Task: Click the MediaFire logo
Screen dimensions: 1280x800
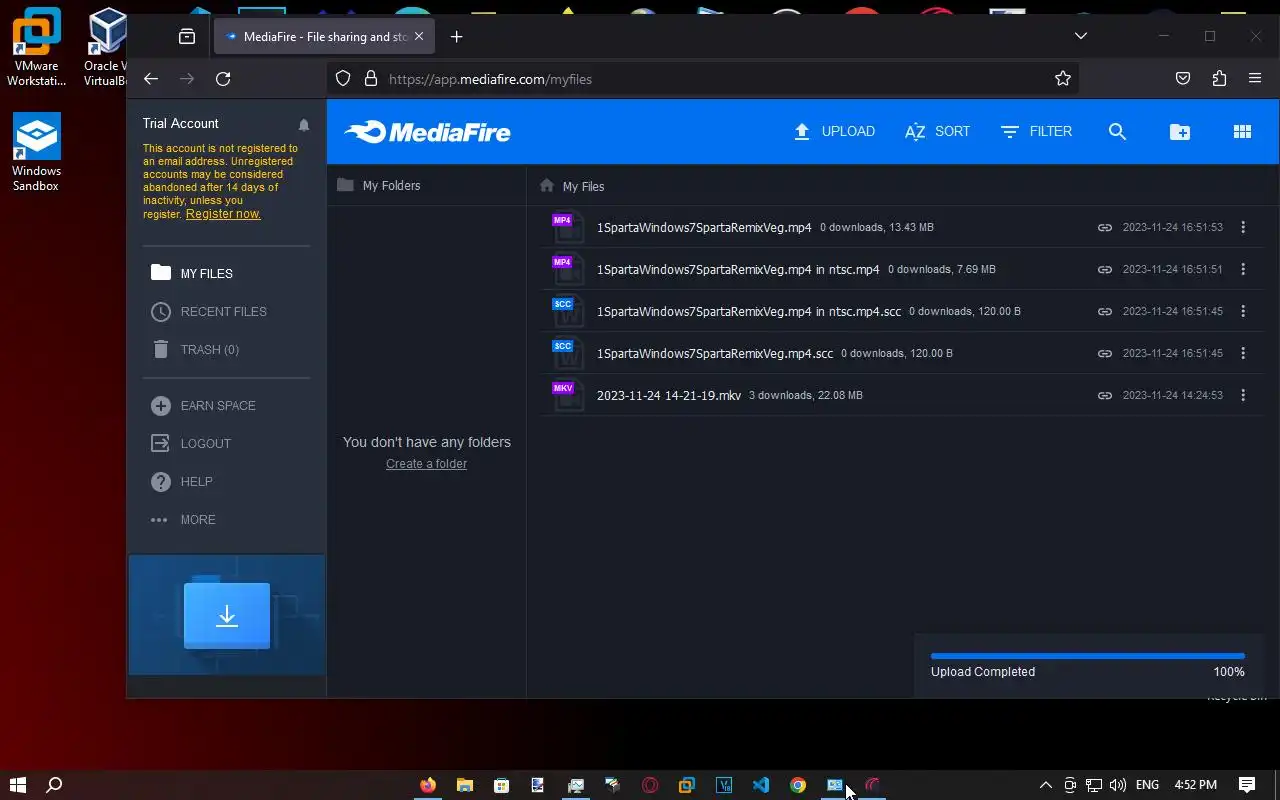Action: point(428,132)
